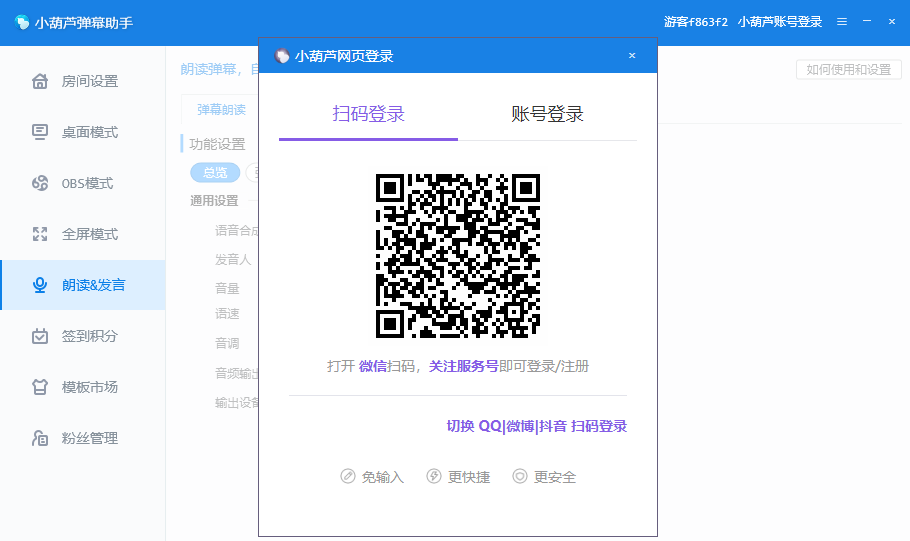Close the 小葫芦网页登录 dialog
The height and width of the screenshot is (541, 910).
click(632, 56)
